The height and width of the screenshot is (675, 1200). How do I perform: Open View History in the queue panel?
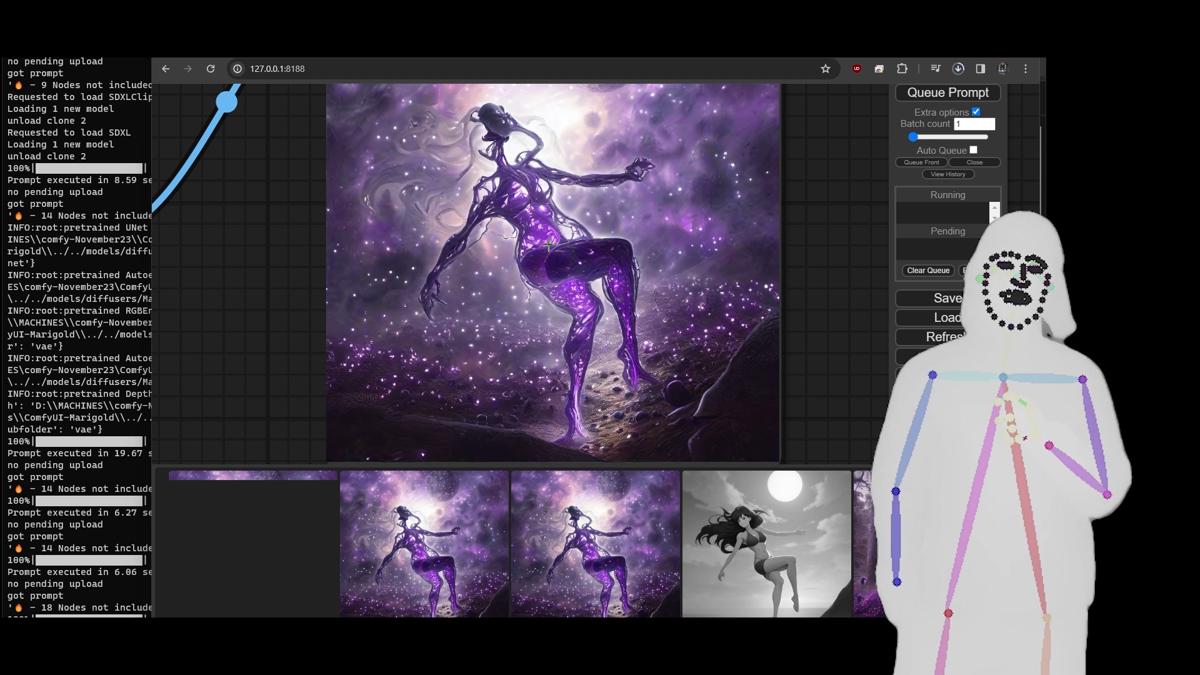[947, 174]
